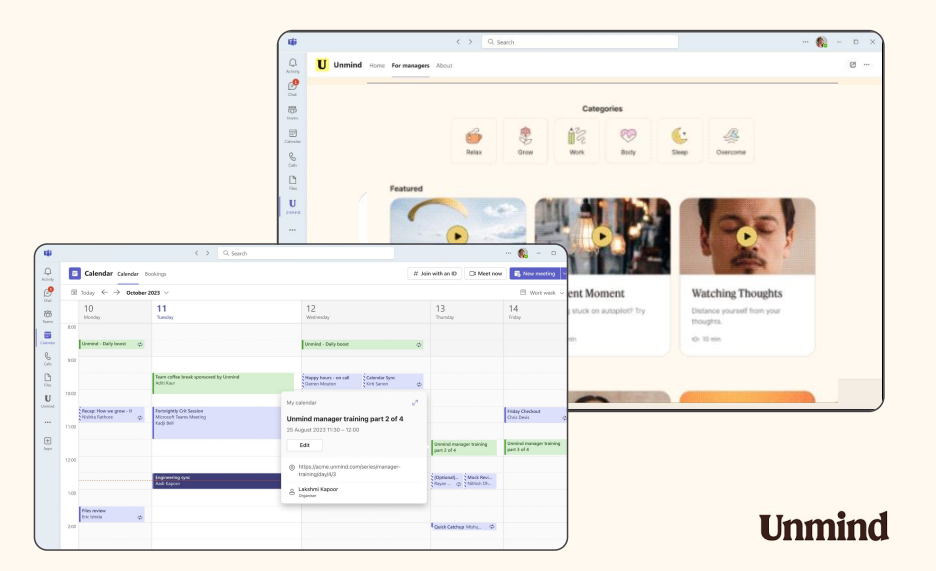
Task: Expand the October 2023 month picker
Action: coord(167,293)
